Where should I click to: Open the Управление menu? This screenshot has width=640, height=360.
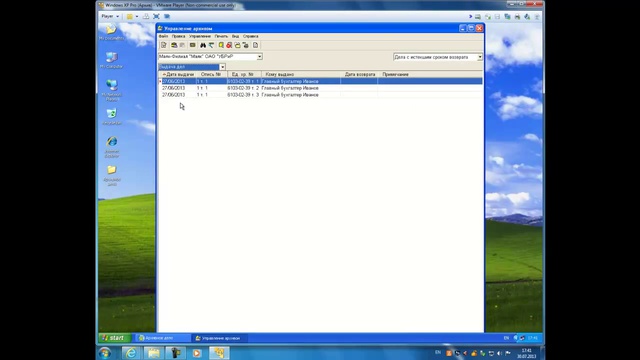[x=200, y=36]
